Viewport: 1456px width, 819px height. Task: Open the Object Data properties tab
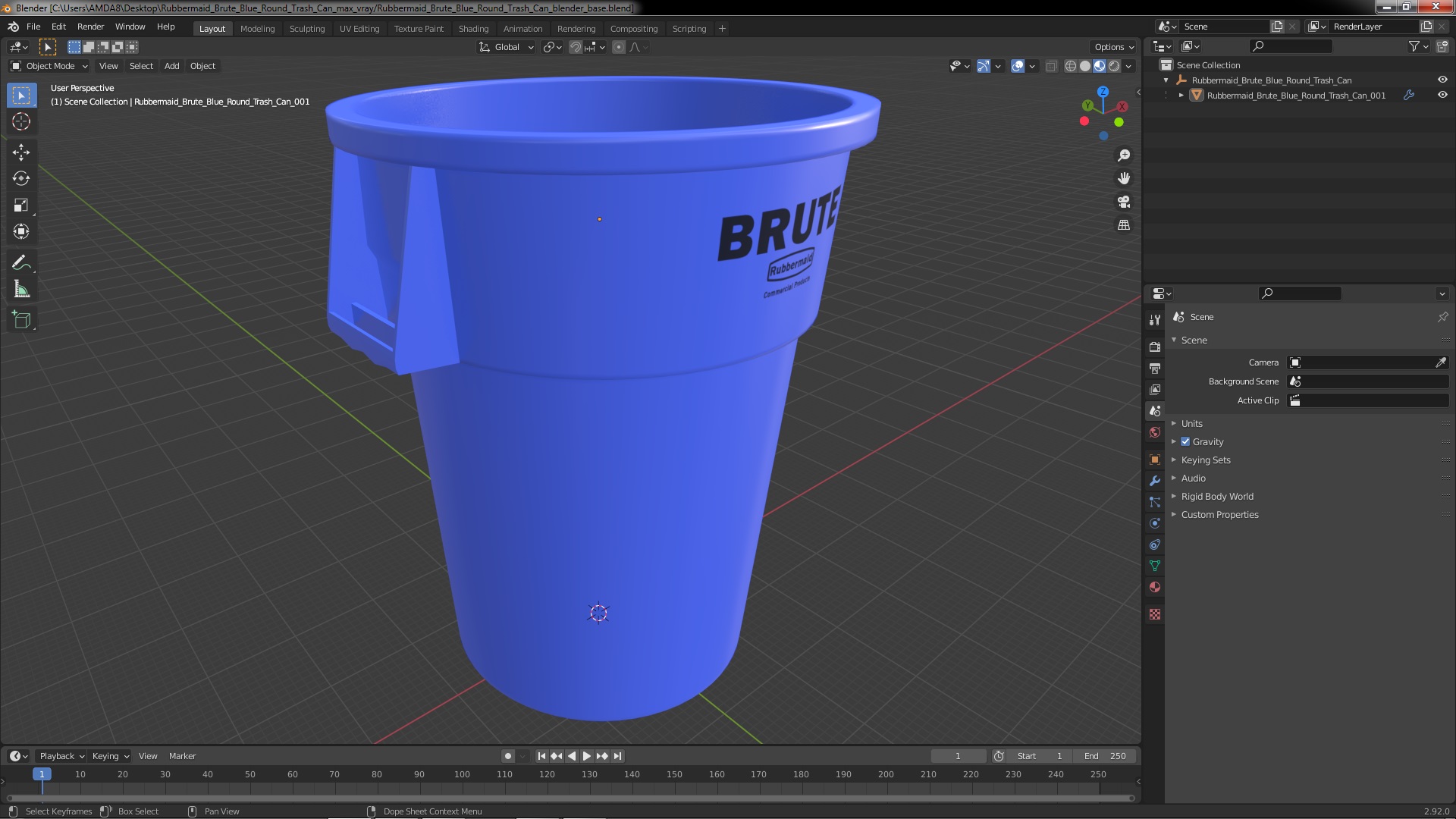pyautogui.click(x=1154, y=566)
